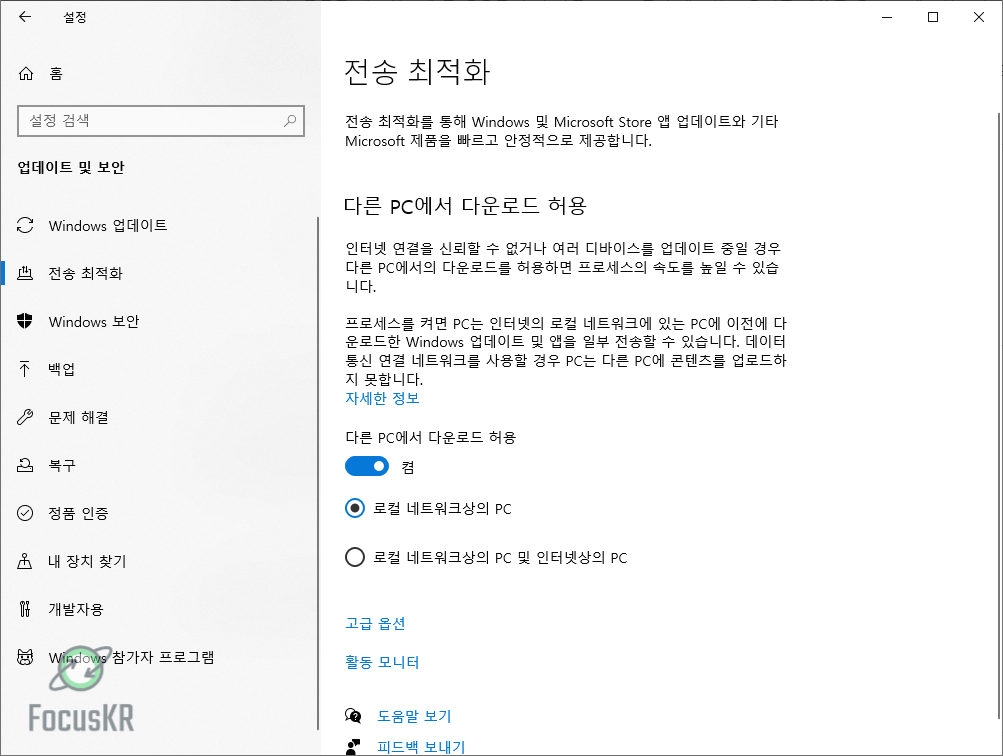Open 문제 해결 page
The width and height of the screenshot is (1003, 756).
[x=79, y=417]
